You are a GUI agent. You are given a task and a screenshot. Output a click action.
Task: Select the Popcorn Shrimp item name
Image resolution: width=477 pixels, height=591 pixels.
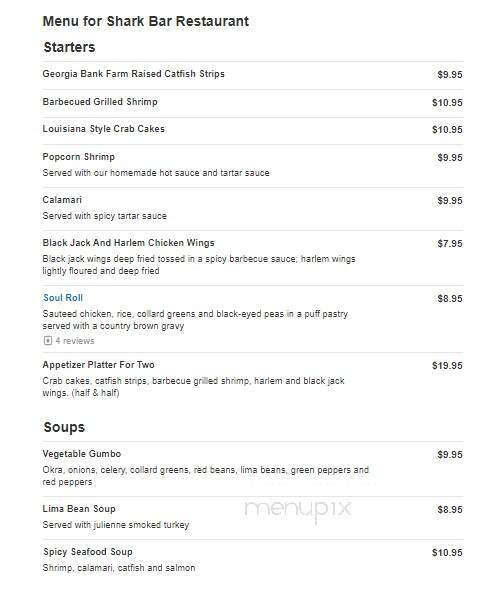coord(79,157)
